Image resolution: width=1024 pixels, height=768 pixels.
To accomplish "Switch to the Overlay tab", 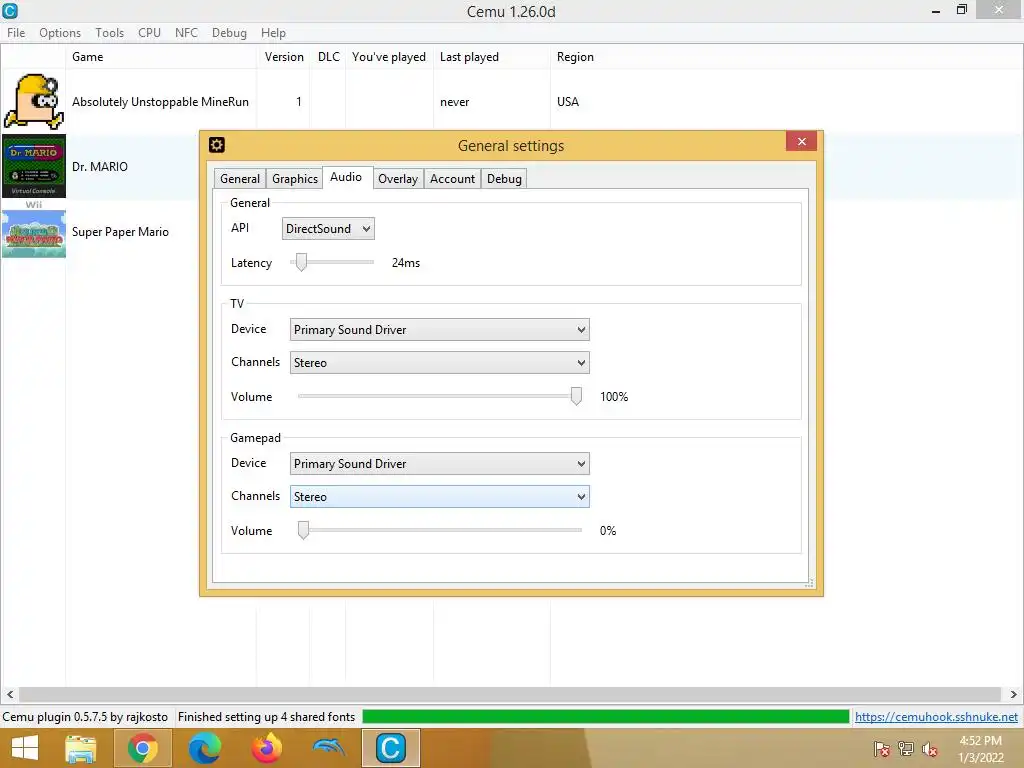I will click(398, 179).
